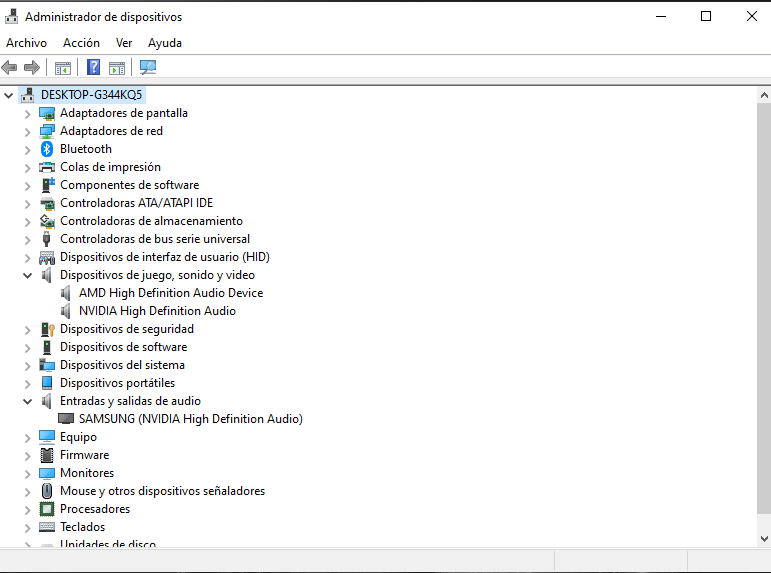
Task: Open the Help toolbar icon
Action: point(93,67)
